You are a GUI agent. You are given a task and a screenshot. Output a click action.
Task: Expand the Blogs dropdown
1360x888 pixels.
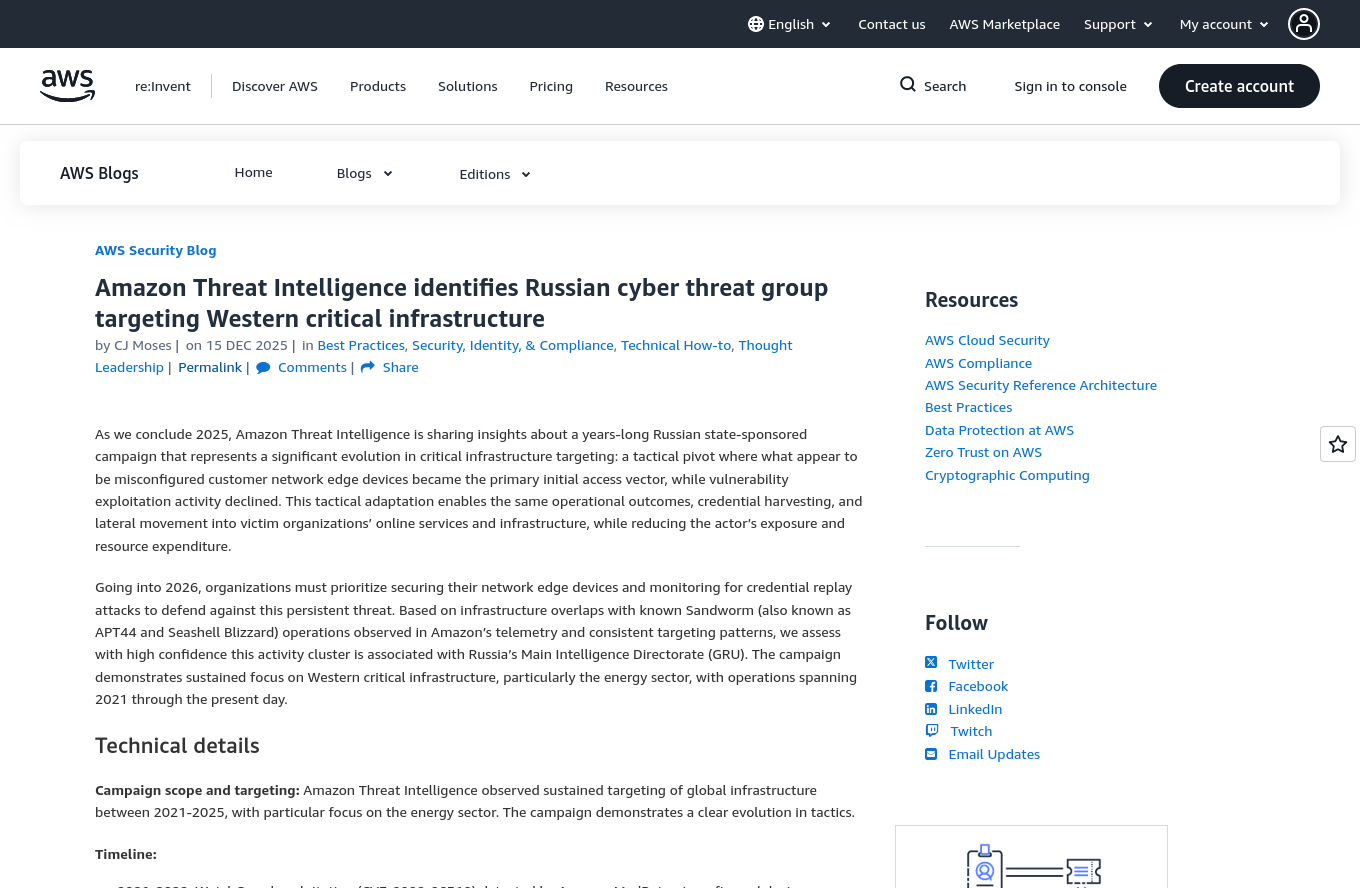coord(364,173)
